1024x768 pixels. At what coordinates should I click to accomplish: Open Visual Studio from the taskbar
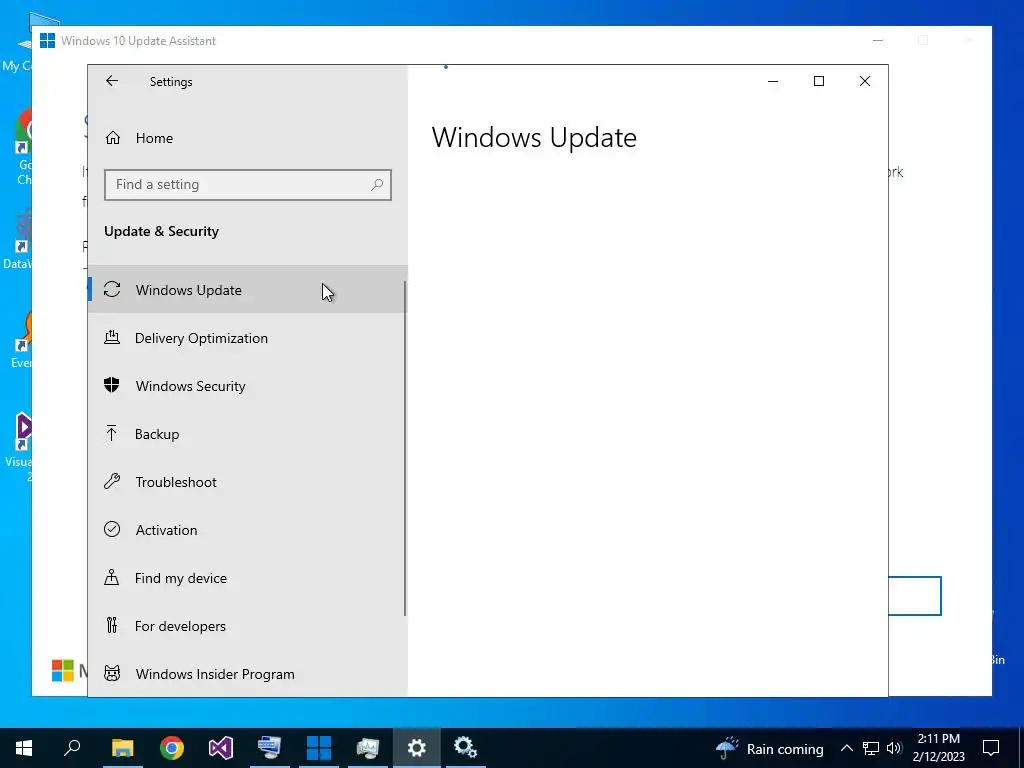(221, 748)
